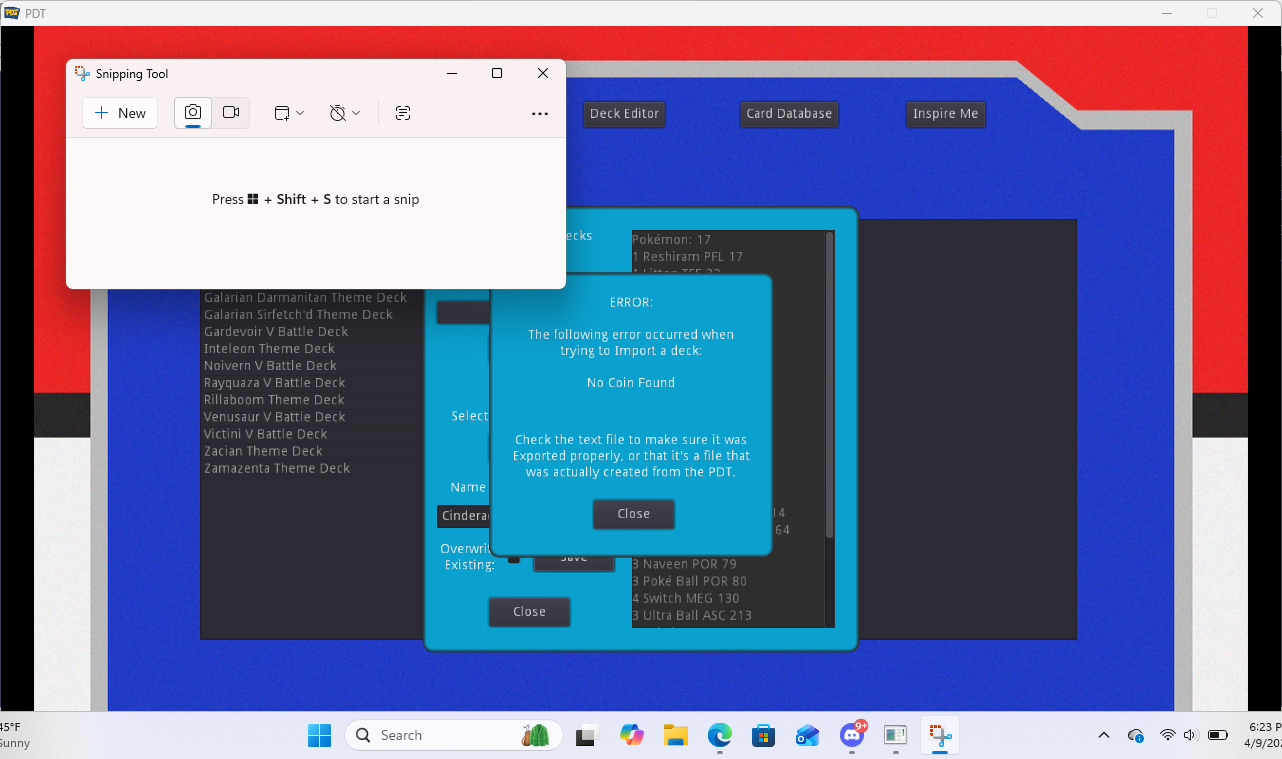1282x759 pixels.
Task: Select Rillaboom Theme Deck
Action: 274,400
